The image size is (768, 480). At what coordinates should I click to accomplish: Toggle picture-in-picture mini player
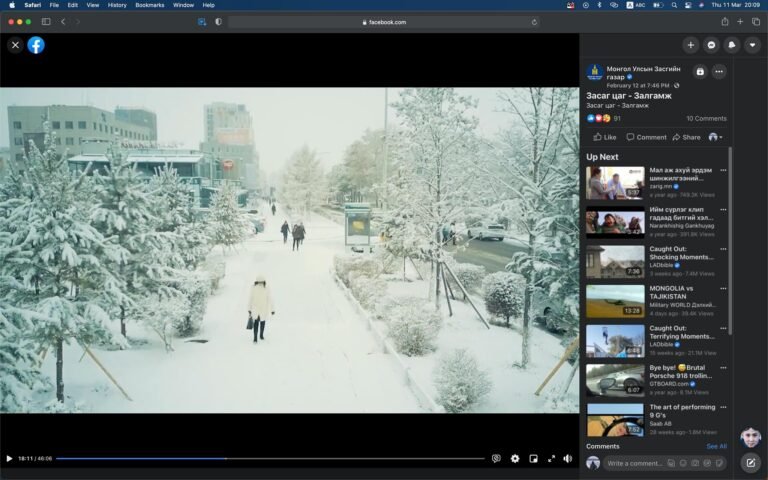[533, 458]
